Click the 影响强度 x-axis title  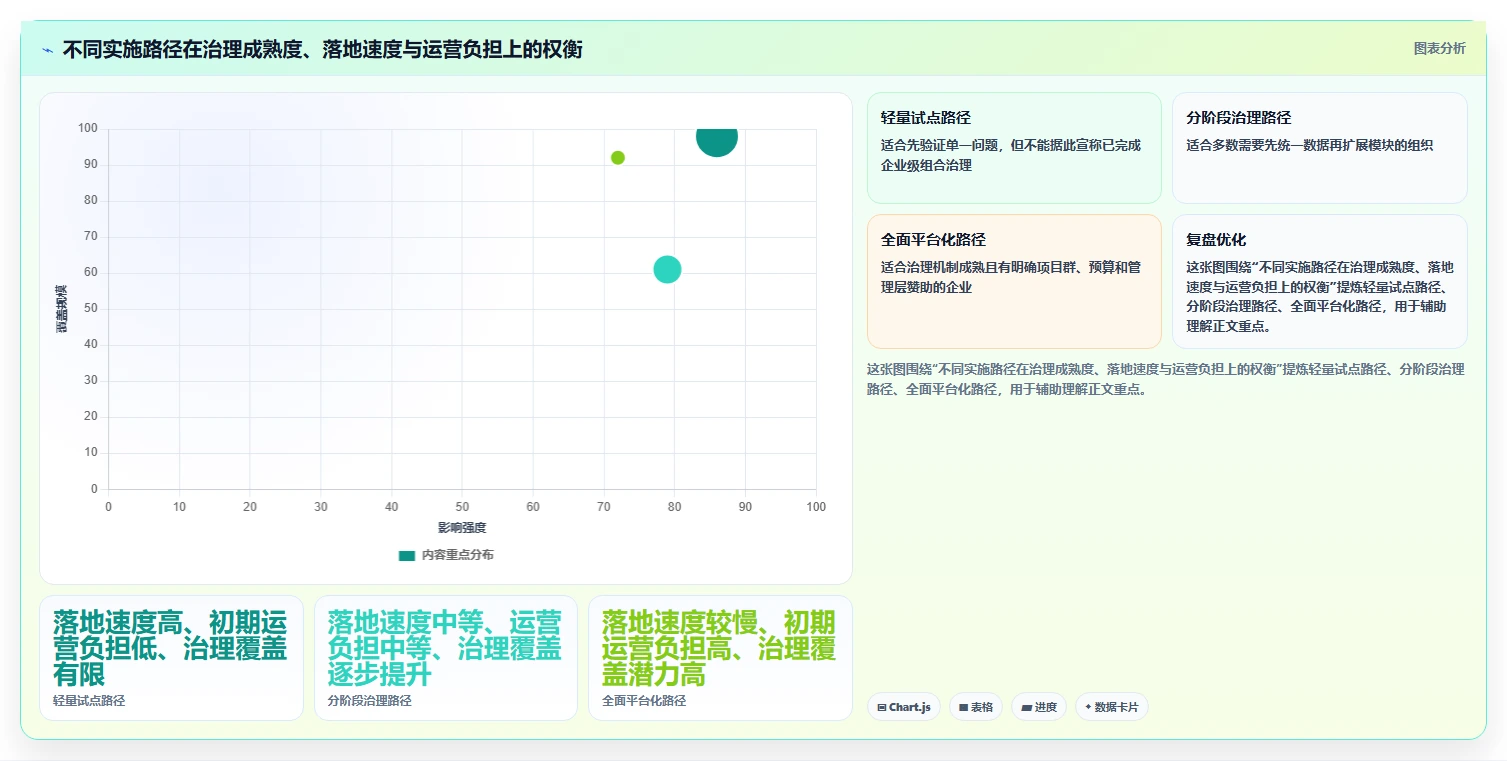point(462,528)
